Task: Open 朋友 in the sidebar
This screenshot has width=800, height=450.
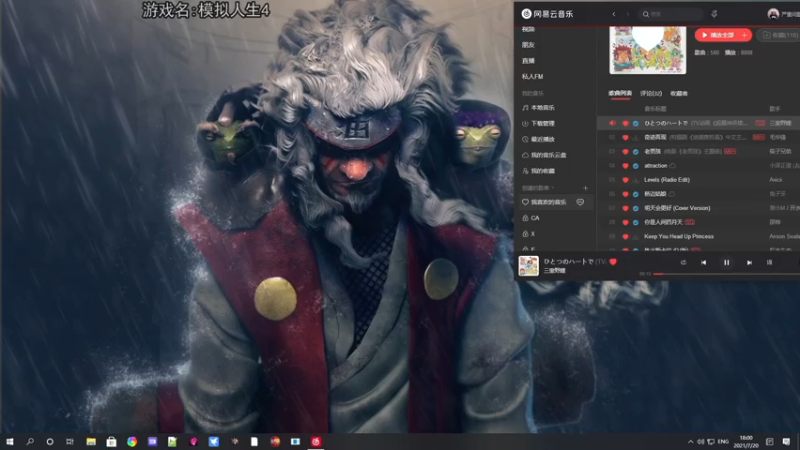Action: [528, 45]
